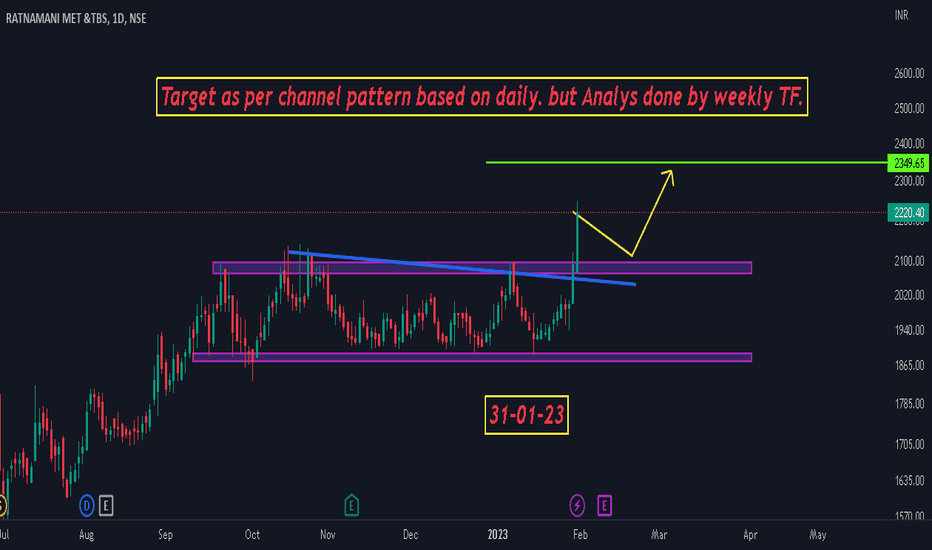Click the green 2349.65 target price label
Image resolution: width=932 pixels, height=550 pixels.
(x=908, y=163)
